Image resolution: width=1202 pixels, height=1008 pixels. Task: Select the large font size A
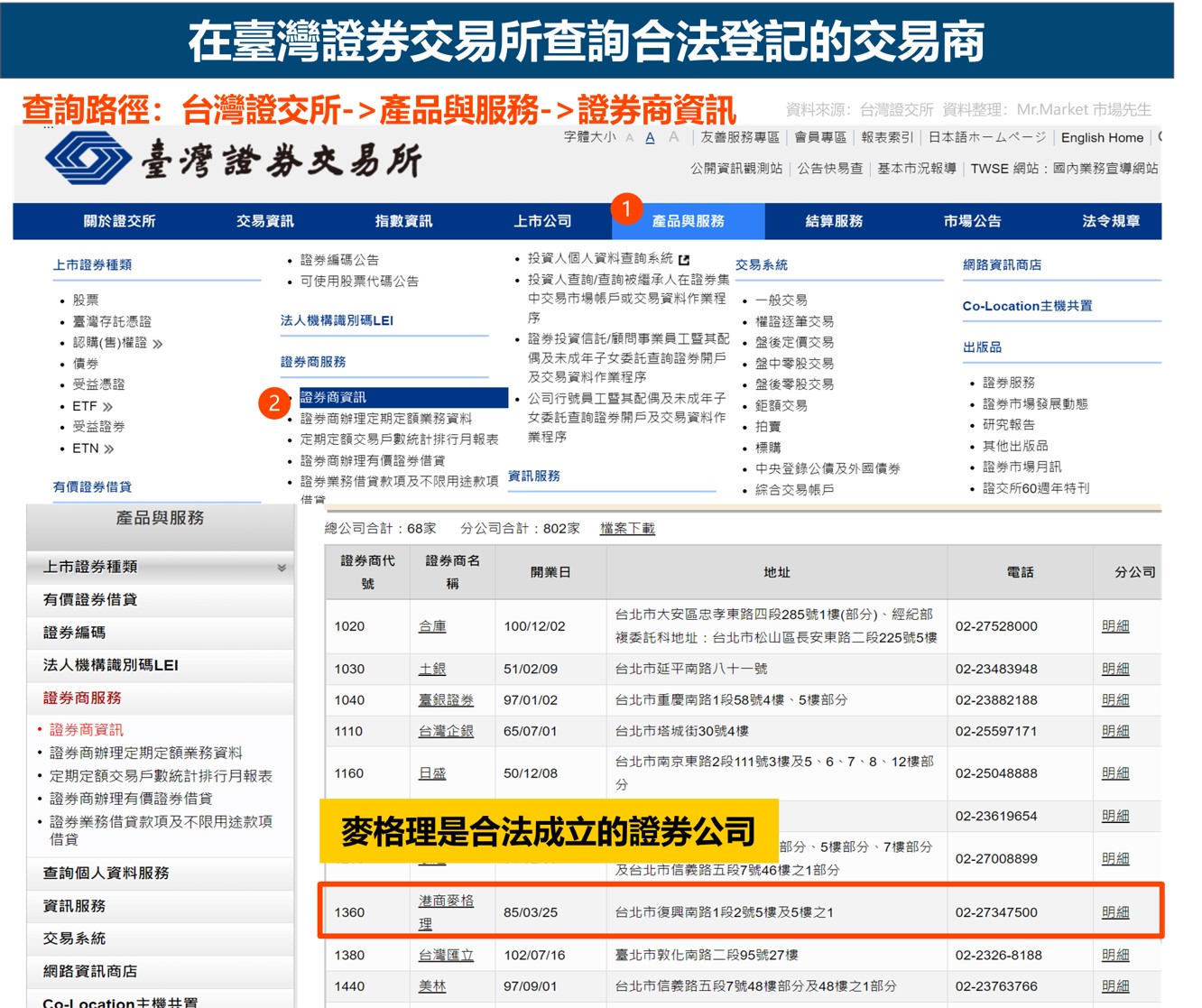coord(673,137)
